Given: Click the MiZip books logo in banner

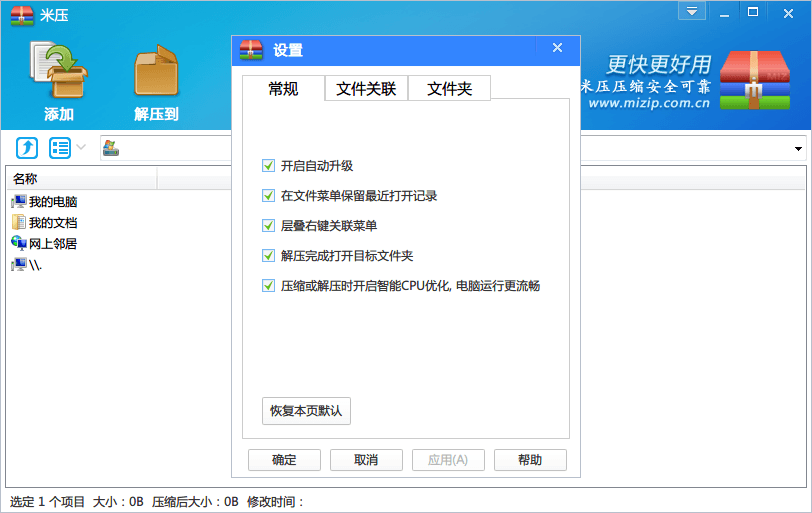Looking at the screenshot, I should tap(755, 79).
